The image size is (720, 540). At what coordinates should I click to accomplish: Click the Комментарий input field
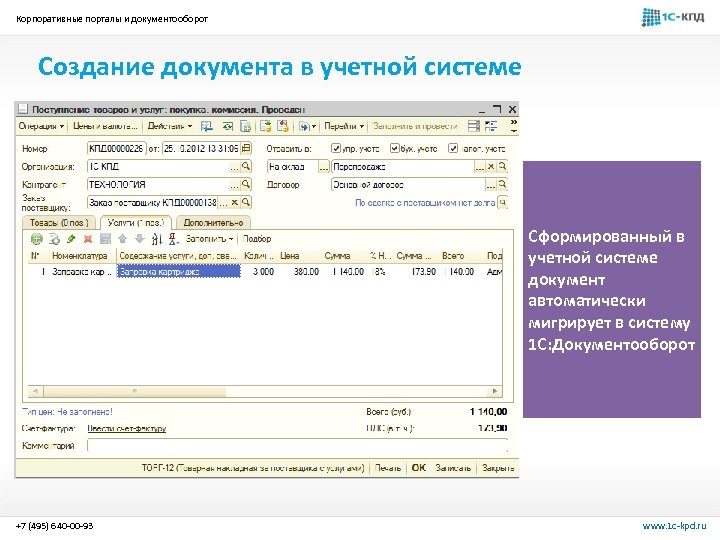(x=298, y=445)
